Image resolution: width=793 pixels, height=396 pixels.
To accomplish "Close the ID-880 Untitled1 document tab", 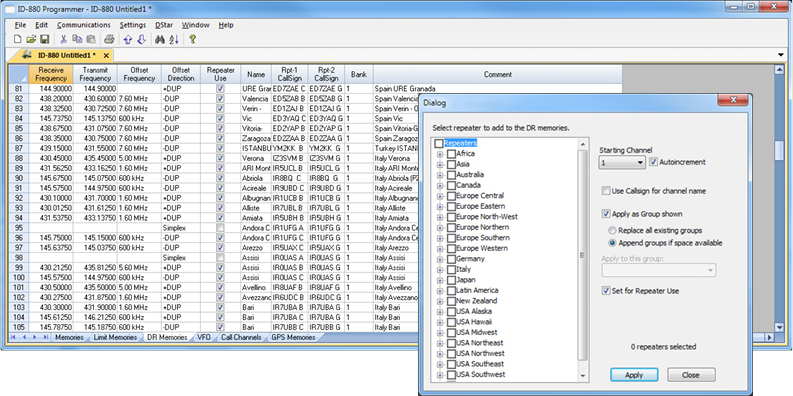I will pos(106,55).
